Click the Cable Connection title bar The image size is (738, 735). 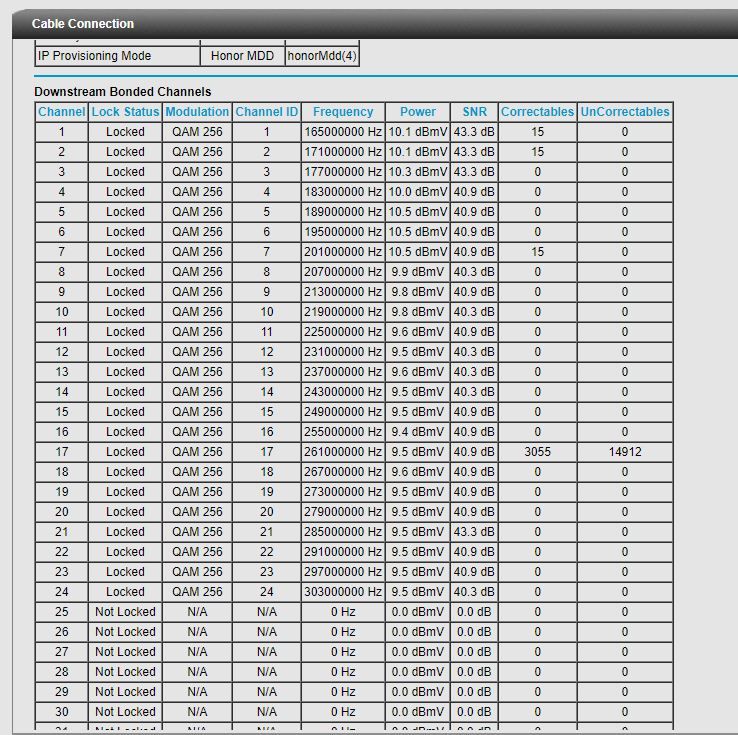83,23
